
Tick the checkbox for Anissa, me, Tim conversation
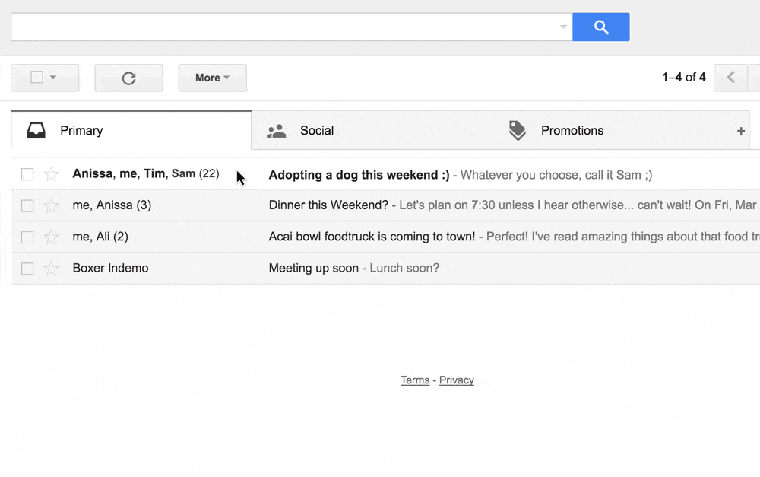click(27, 174)
